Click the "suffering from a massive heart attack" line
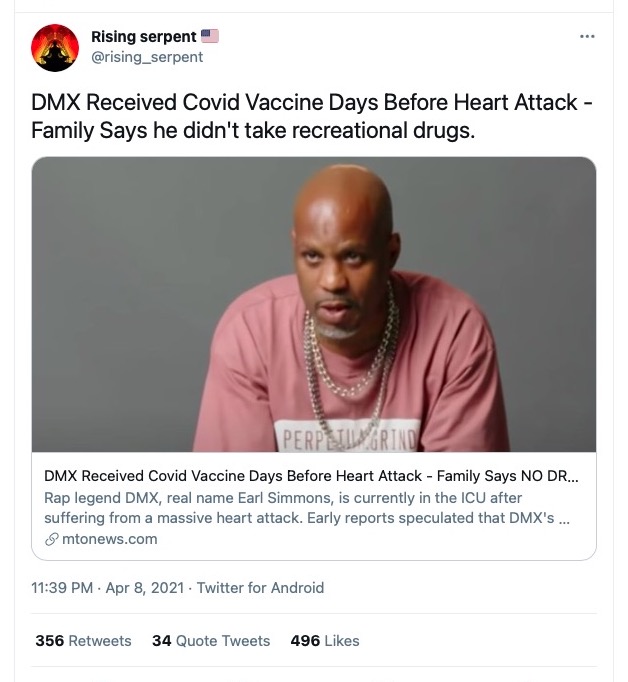 (x=300, y=518)
